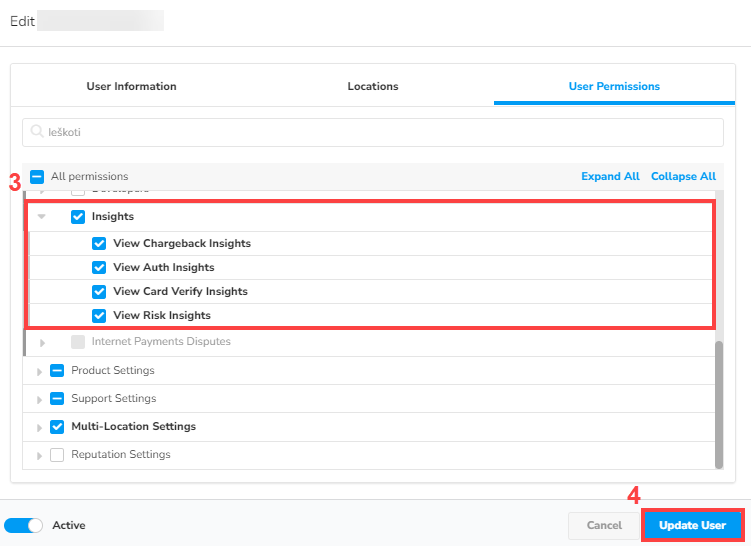Open the Locations tab
Image resolution: width=751 pixels, height=546 pixels.
click(373, 86)
